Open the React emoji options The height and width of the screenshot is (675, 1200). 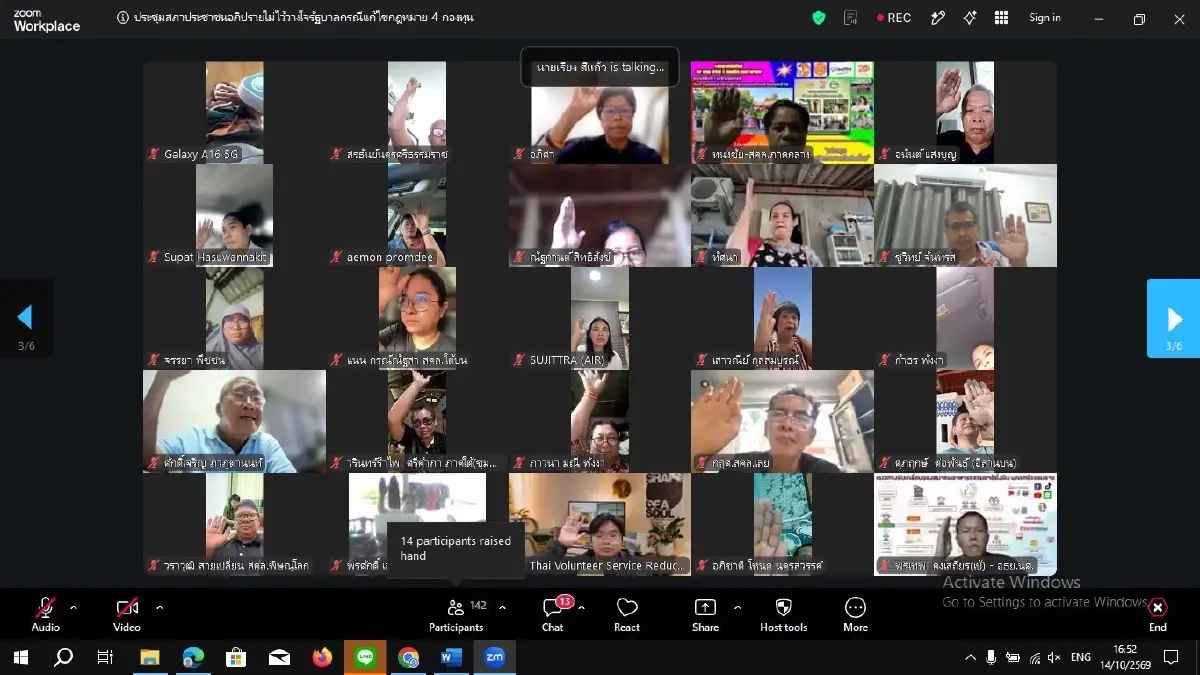[627, 614]
